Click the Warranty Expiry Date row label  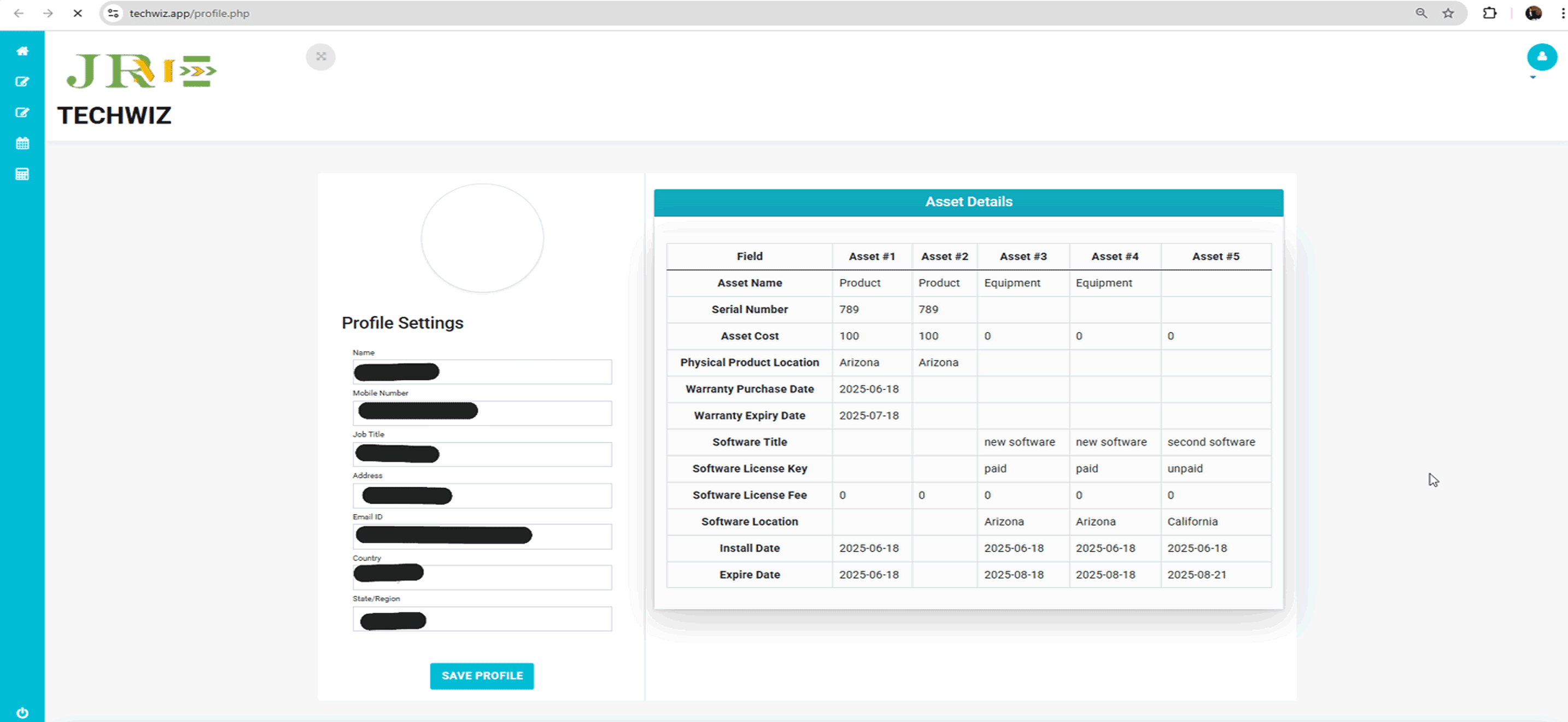point(750,415)
